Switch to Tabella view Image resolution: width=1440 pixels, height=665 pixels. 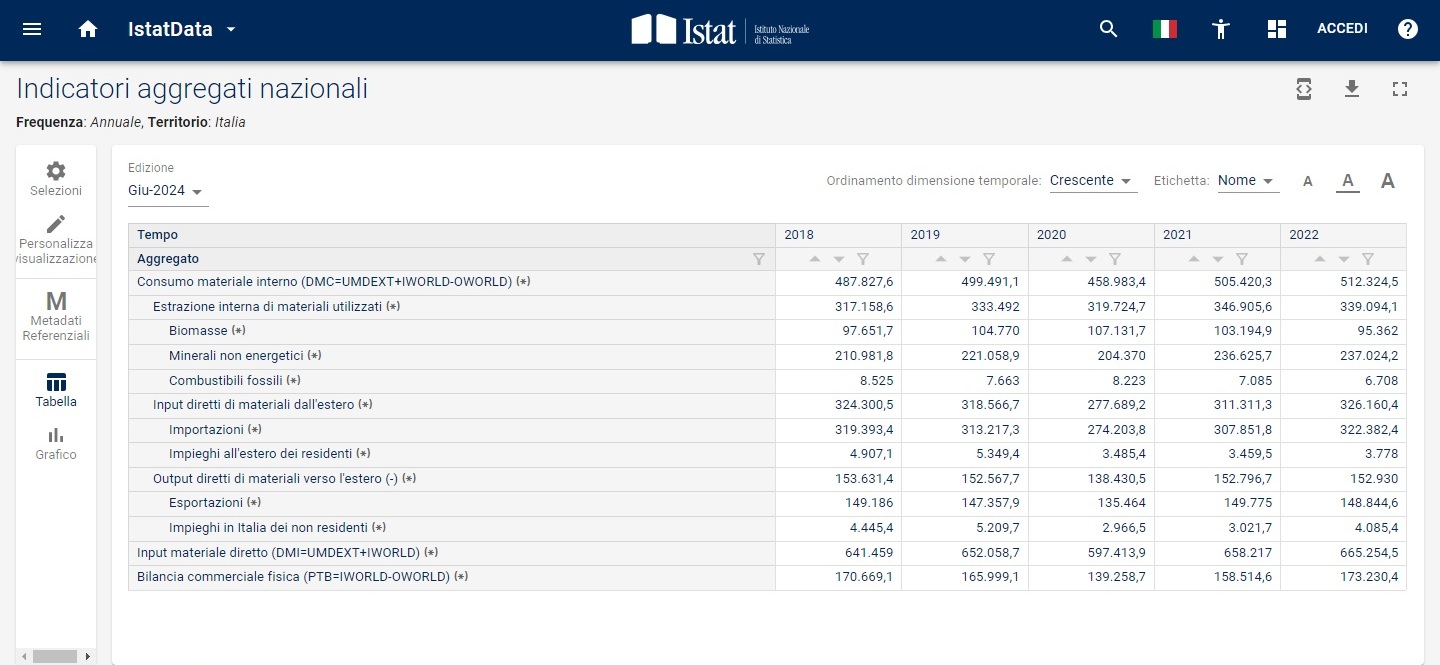[56, 390]
